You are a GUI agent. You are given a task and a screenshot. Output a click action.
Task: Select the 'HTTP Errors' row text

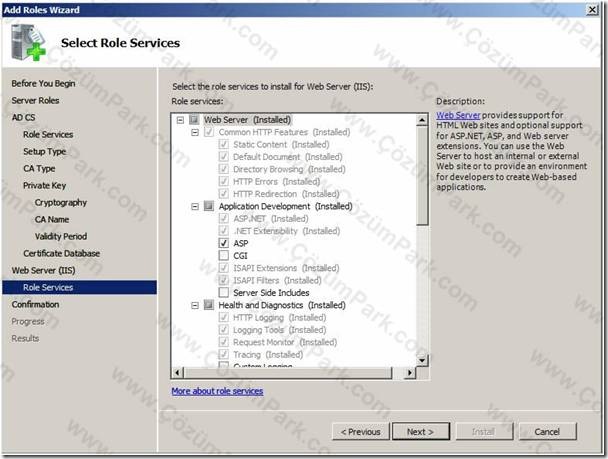(276, 182)
